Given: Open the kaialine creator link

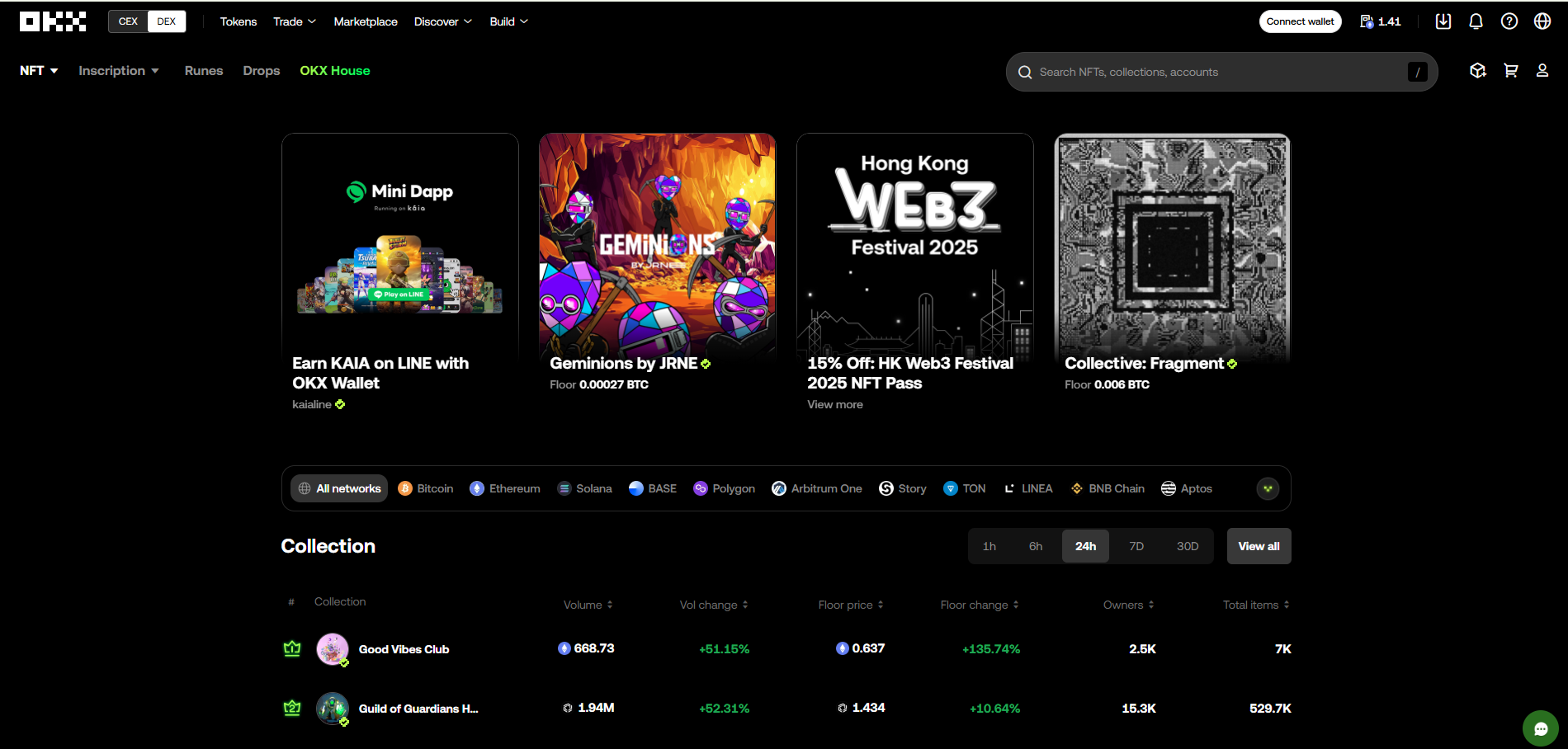Looking at the screenshot, I should pos(319,404).
